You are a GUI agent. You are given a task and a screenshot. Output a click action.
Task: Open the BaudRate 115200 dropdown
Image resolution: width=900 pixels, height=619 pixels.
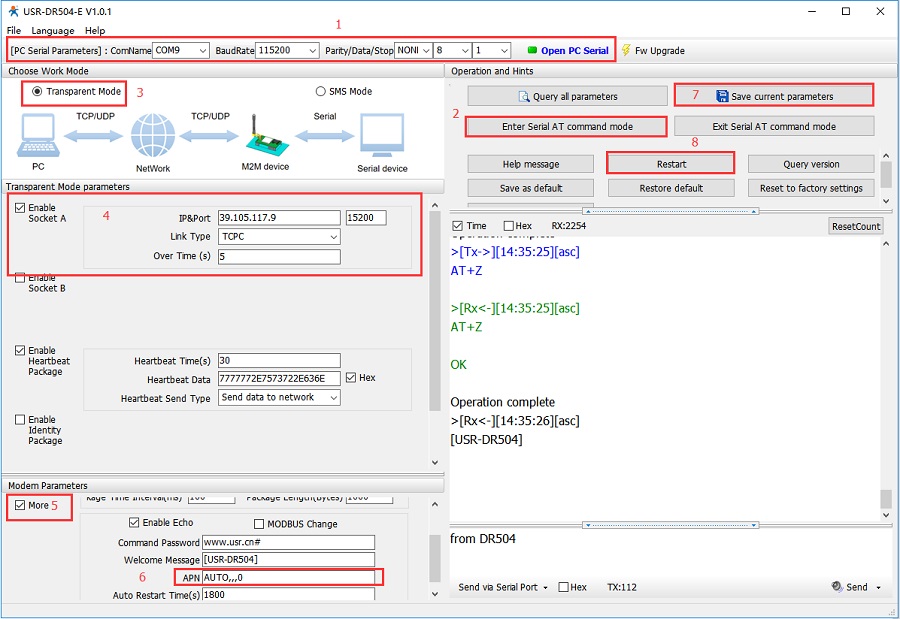tap(286, 51)
